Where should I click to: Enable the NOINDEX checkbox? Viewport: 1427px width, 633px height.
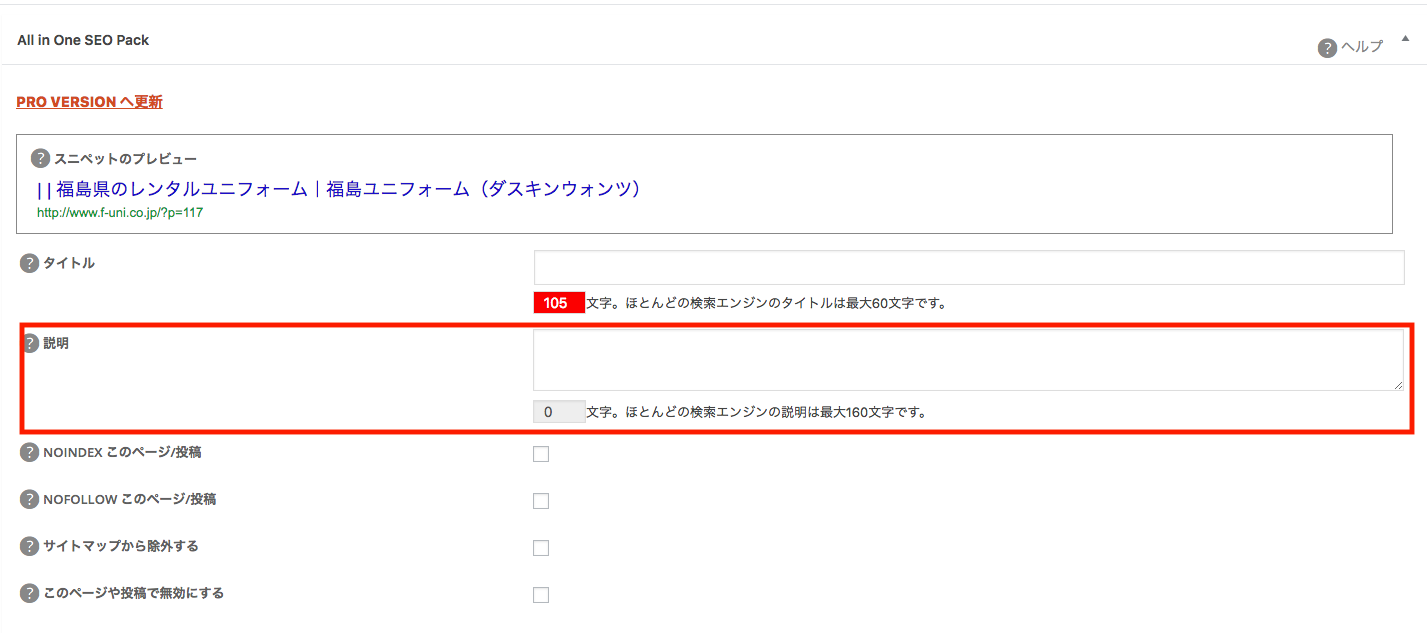tap(541, 454)
